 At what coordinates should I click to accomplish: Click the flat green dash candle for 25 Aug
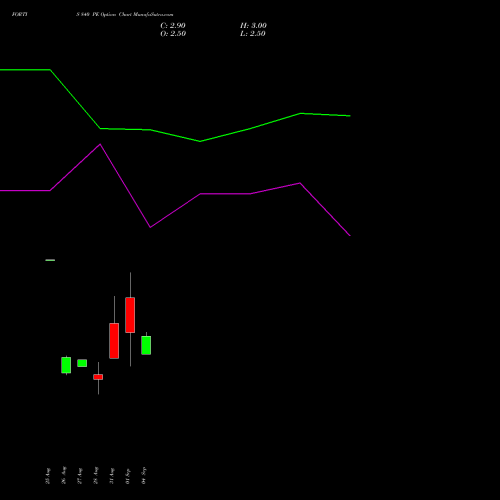tap(50, 260)
